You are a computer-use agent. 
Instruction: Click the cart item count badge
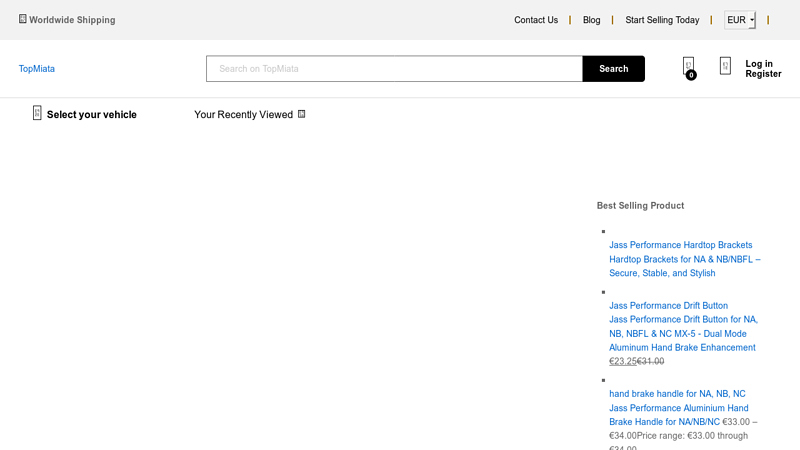(x=691, y=75)
